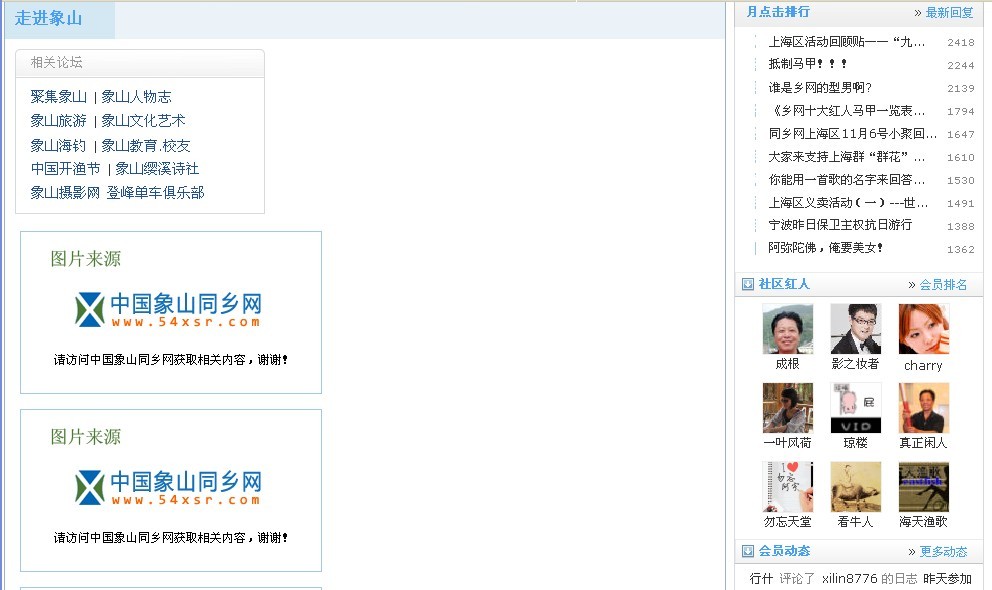Open 勿忘天堂 avatar image
This screenshot has width=992, height=590.
click(787, 486)
